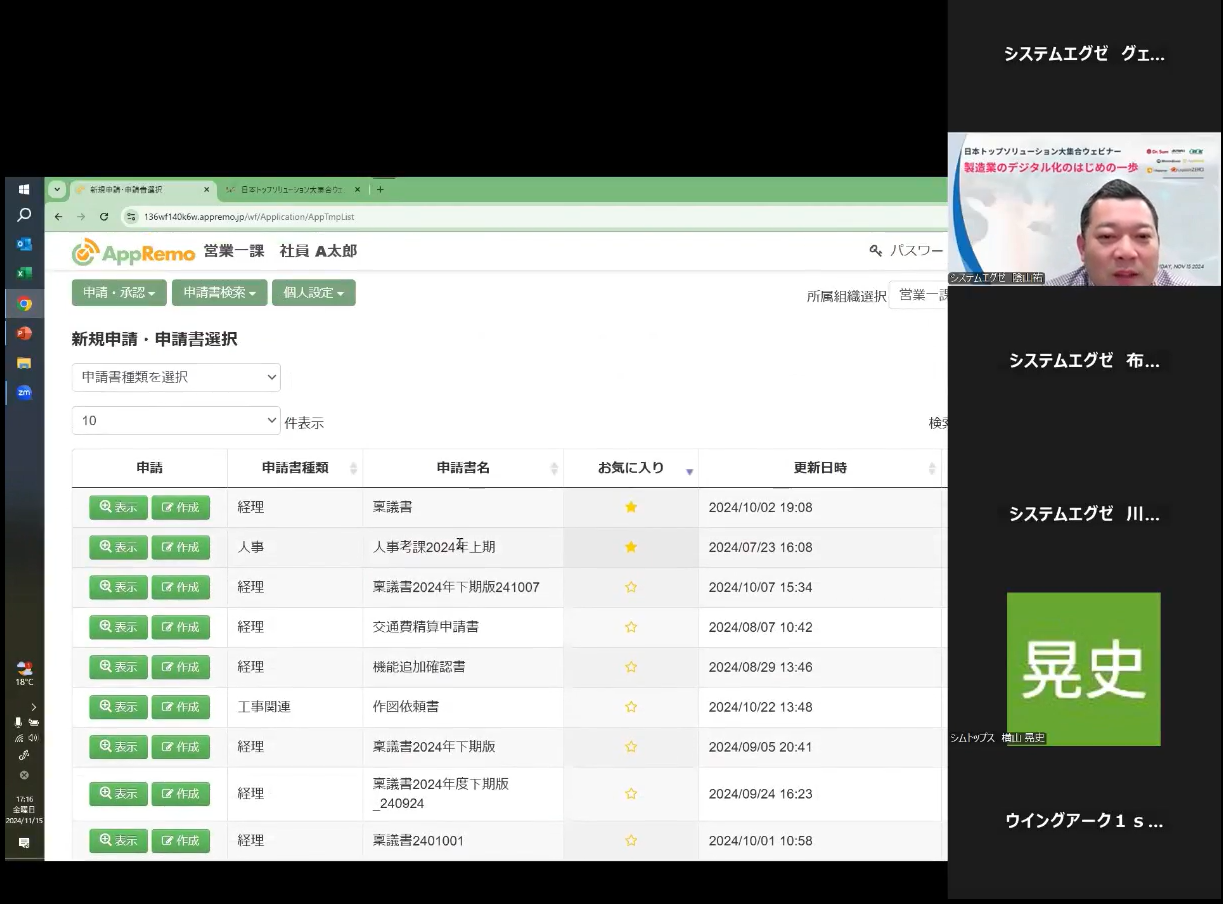Go back using browser back arrow
This screenshot has height=904, width=1223.
[x=59, y=216]
